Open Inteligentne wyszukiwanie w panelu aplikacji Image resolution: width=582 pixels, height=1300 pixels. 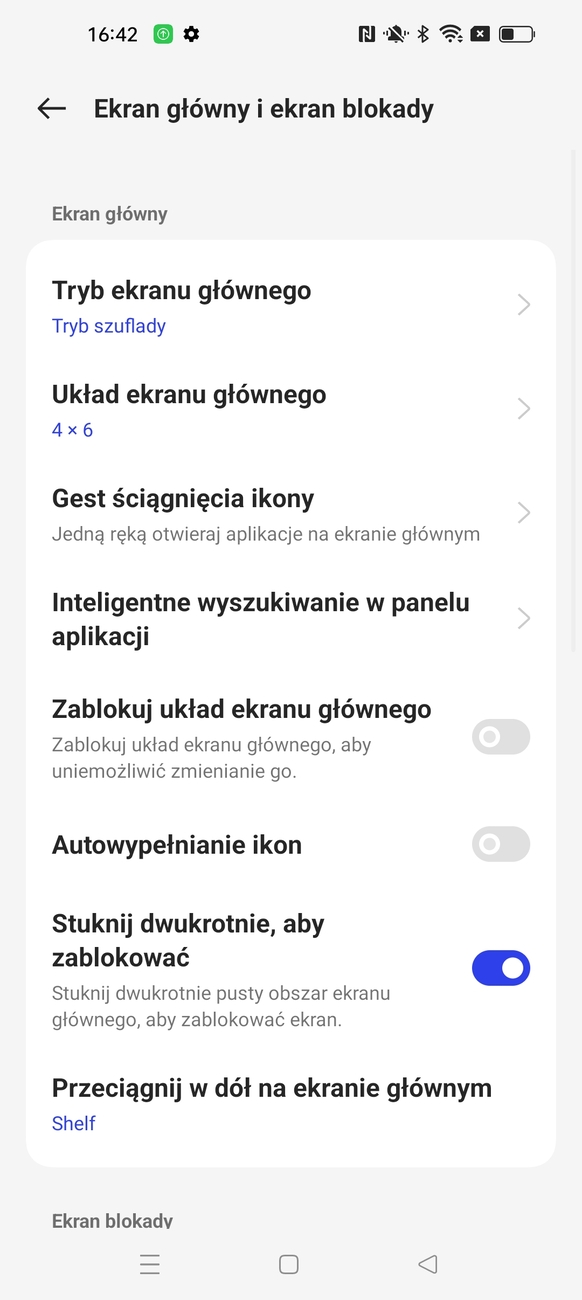[291, 619]
